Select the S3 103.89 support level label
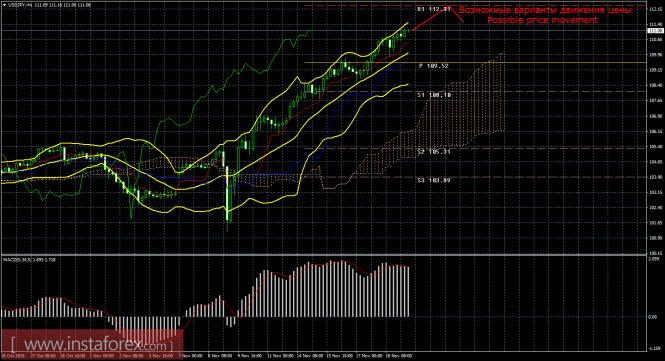Screen dimensions: 665x361 click(x=434, y=180)
